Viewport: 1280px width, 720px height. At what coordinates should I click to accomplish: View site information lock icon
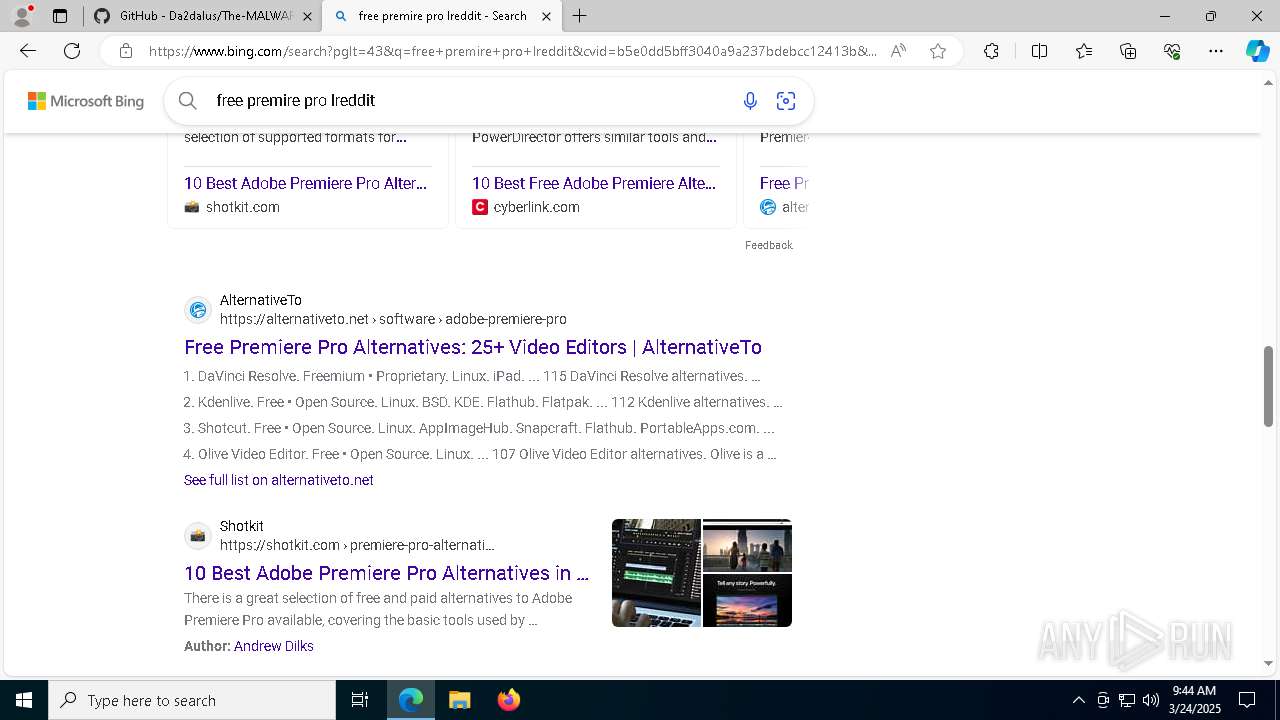(126, 51)
